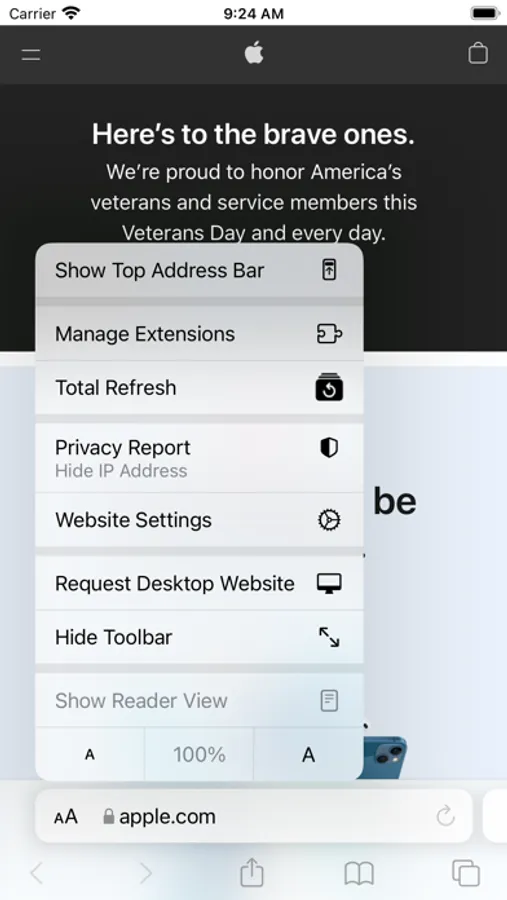Viewport: 507px width, 900px height.
Task: Open Privacy Report
Action: pos(199,458)
